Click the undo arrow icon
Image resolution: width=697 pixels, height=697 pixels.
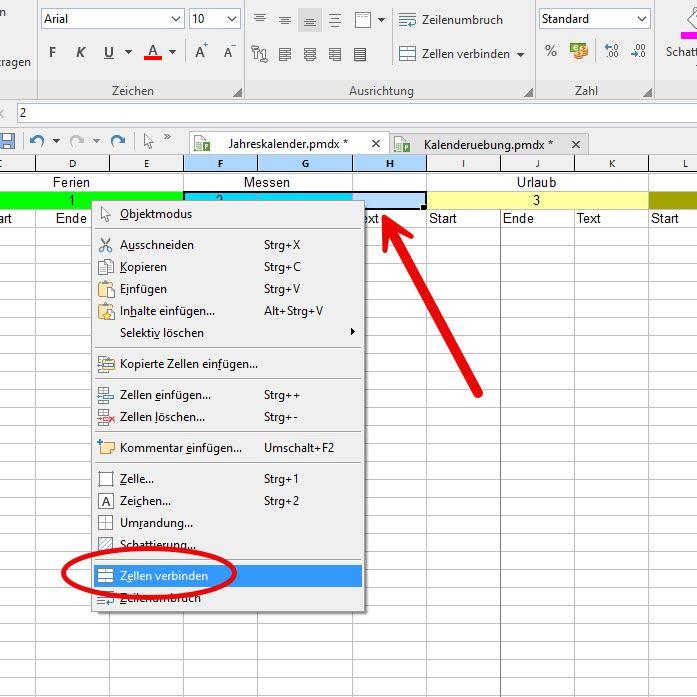pos(37,141)
